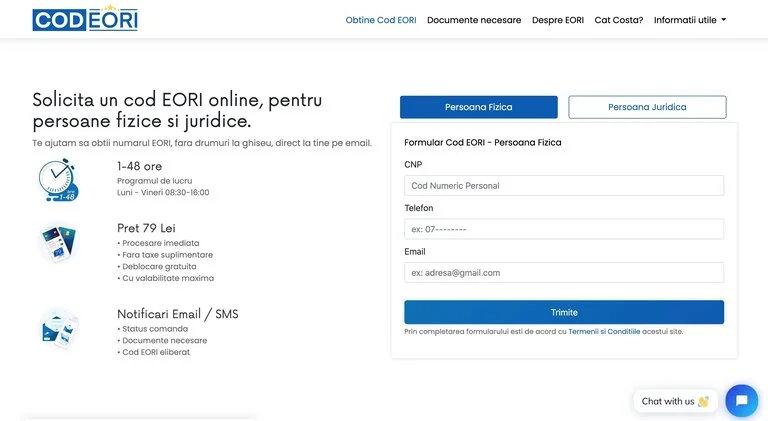The width and height of the screenshot is (768, 421).
Task: Click the payment cards price icon
Action: tap(58, 243)
